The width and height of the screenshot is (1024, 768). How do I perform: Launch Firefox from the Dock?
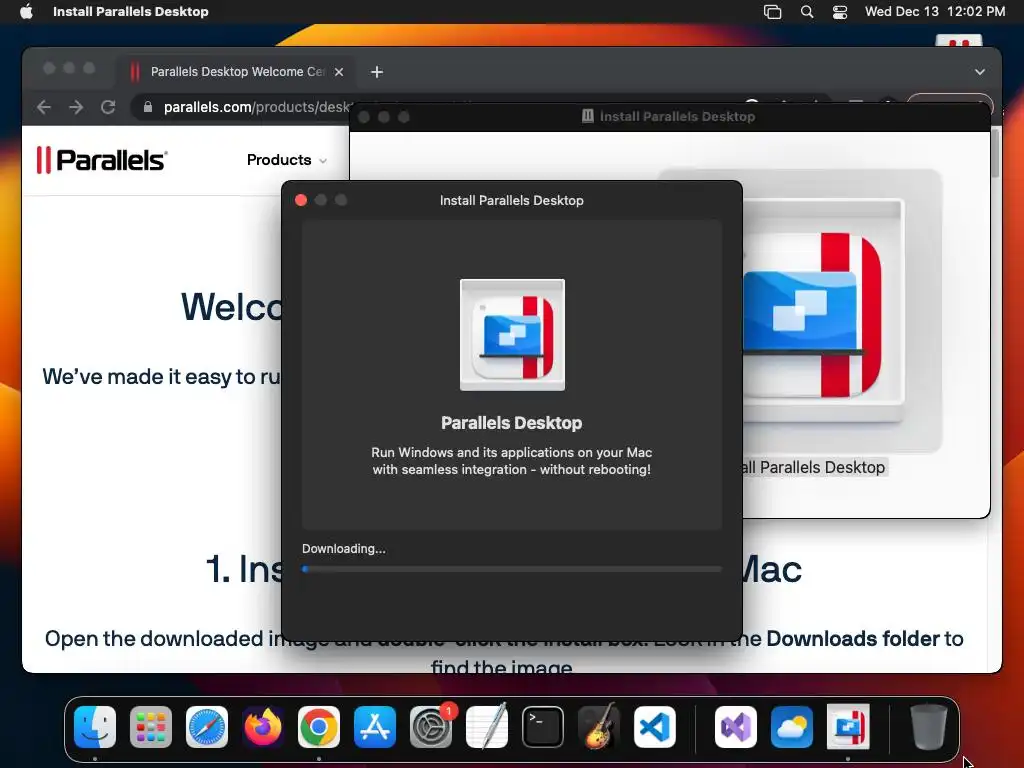(263, 727)
